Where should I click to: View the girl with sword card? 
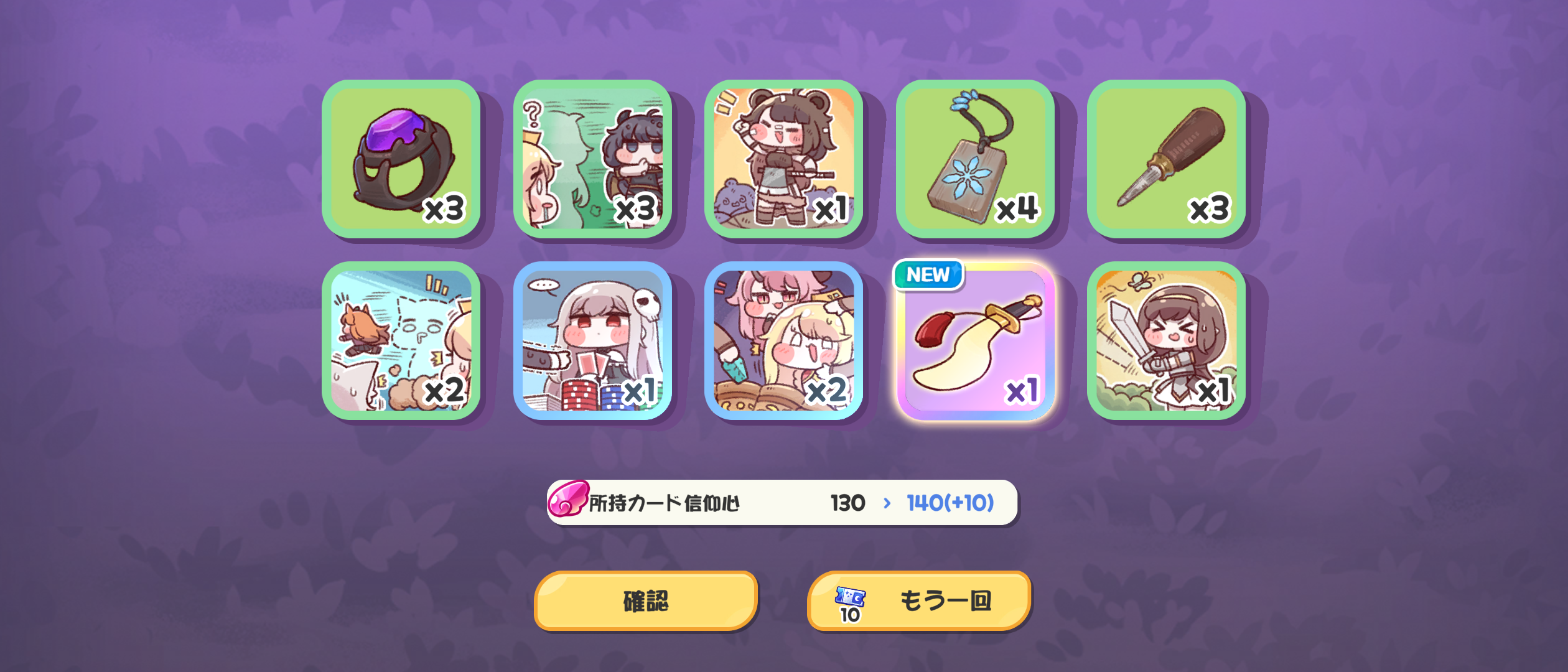pyautogui.click(x=1166, y=341)
